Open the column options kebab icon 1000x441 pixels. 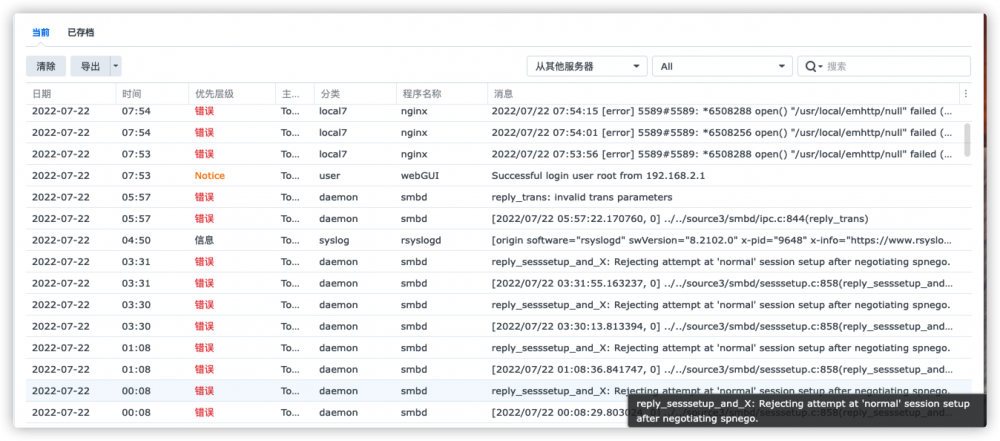(966, 94)
